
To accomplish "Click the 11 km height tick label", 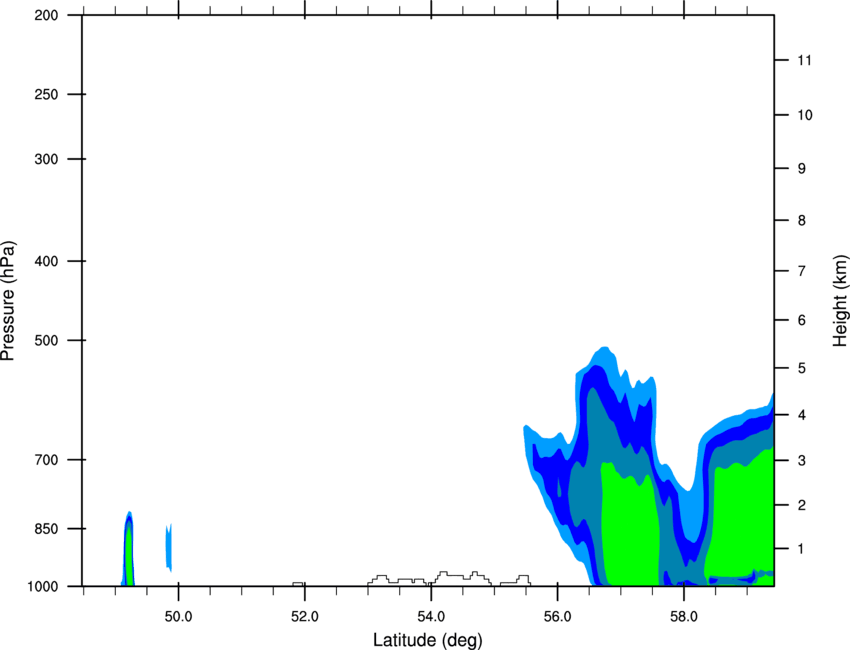I will 804,60.
